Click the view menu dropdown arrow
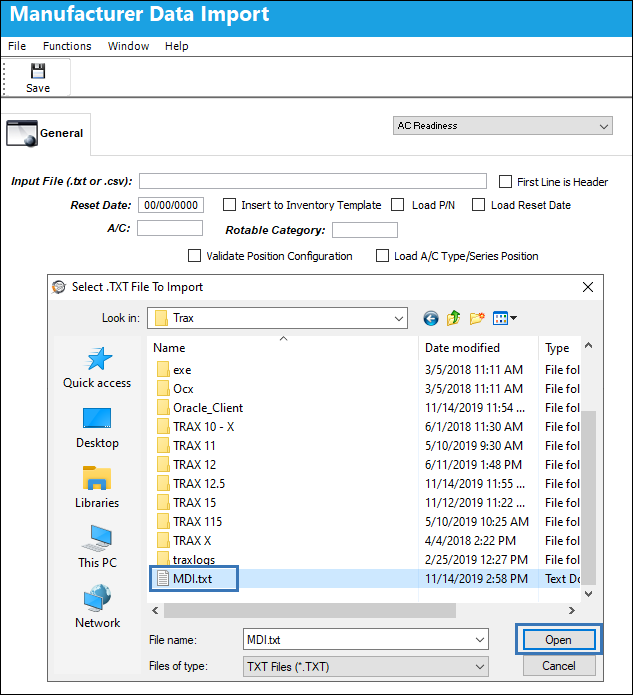This screenshot has width=633, height=695. [513, 318]
